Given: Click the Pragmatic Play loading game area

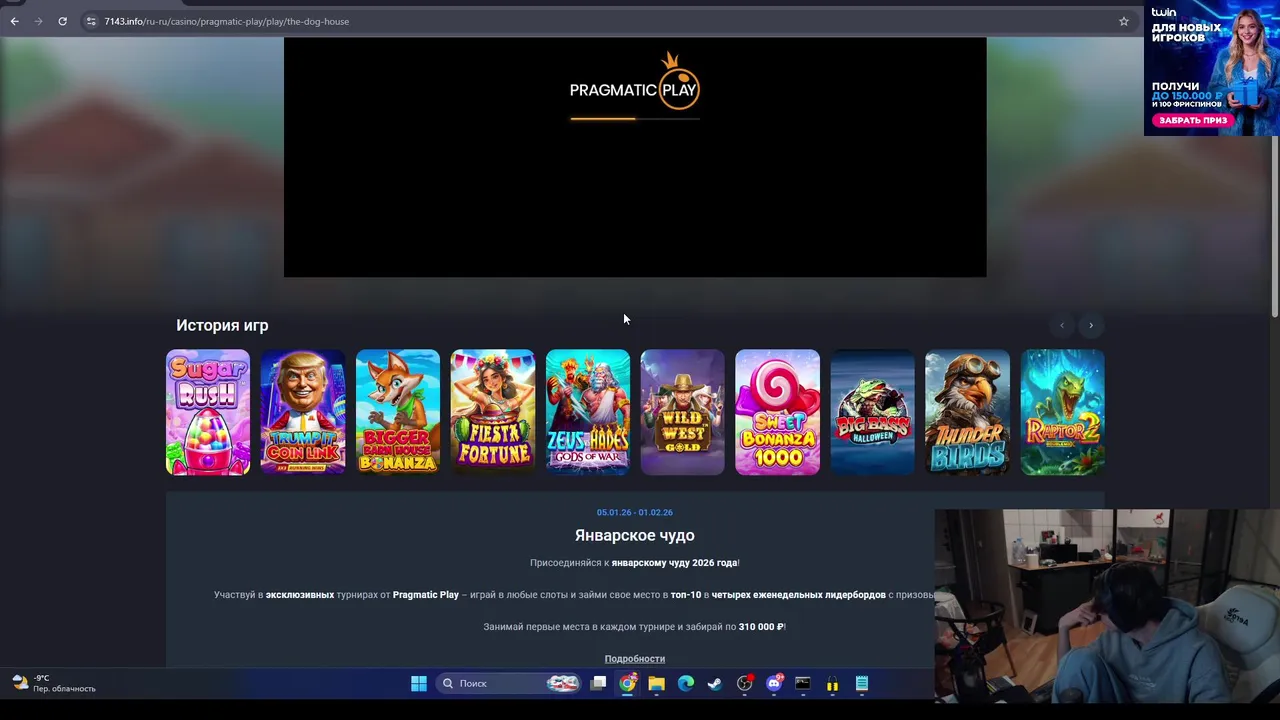Looking at the screenshot, I should coord(635,157).
